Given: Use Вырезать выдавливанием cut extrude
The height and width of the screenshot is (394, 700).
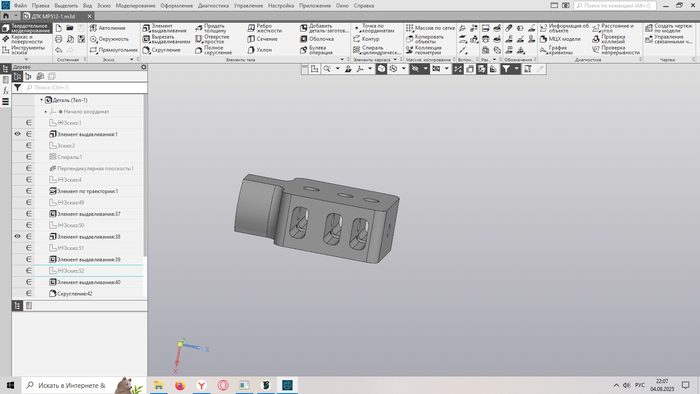Looking at the screenshot, I should 166,39.
